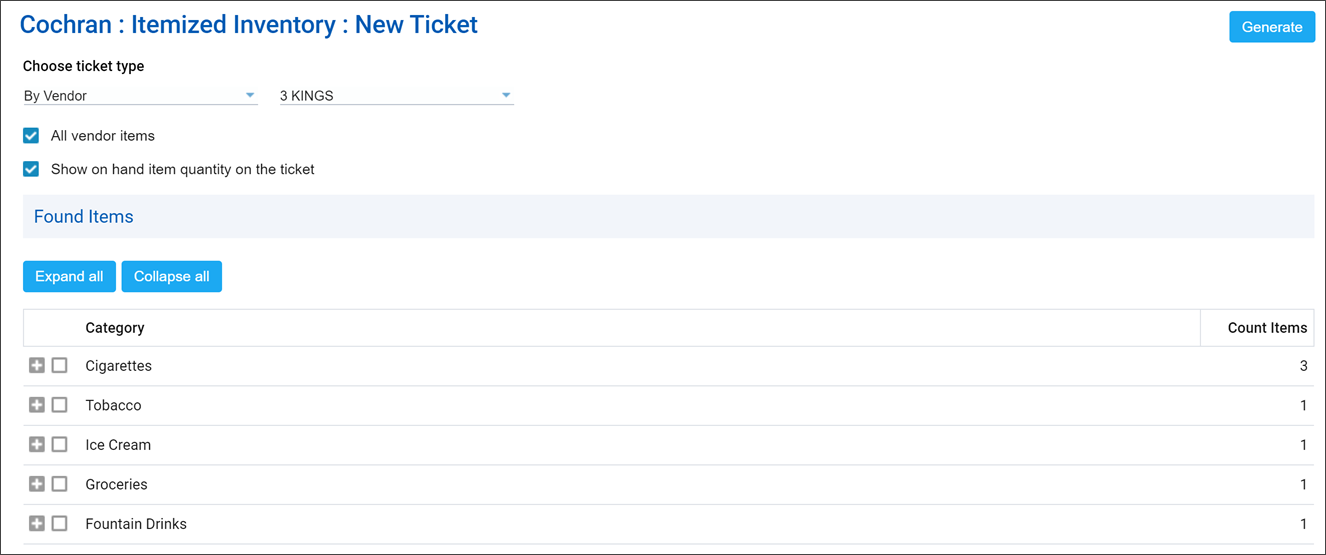Viewport: 1326px width, 555px height.
Task: Check the Ice Cream category checkbox
Action: click(60, 444)
